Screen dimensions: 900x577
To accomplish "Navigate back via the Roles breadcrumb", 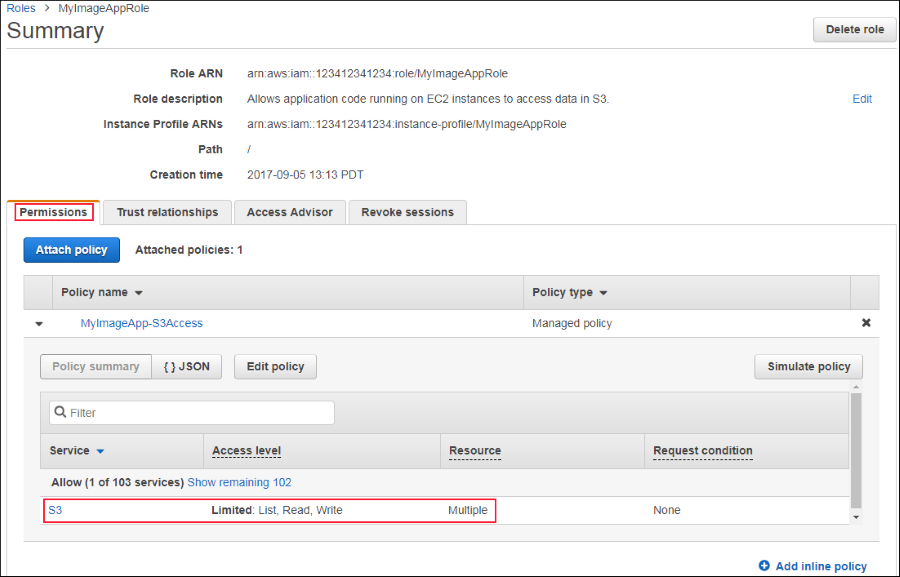I will tap(20, 7).
